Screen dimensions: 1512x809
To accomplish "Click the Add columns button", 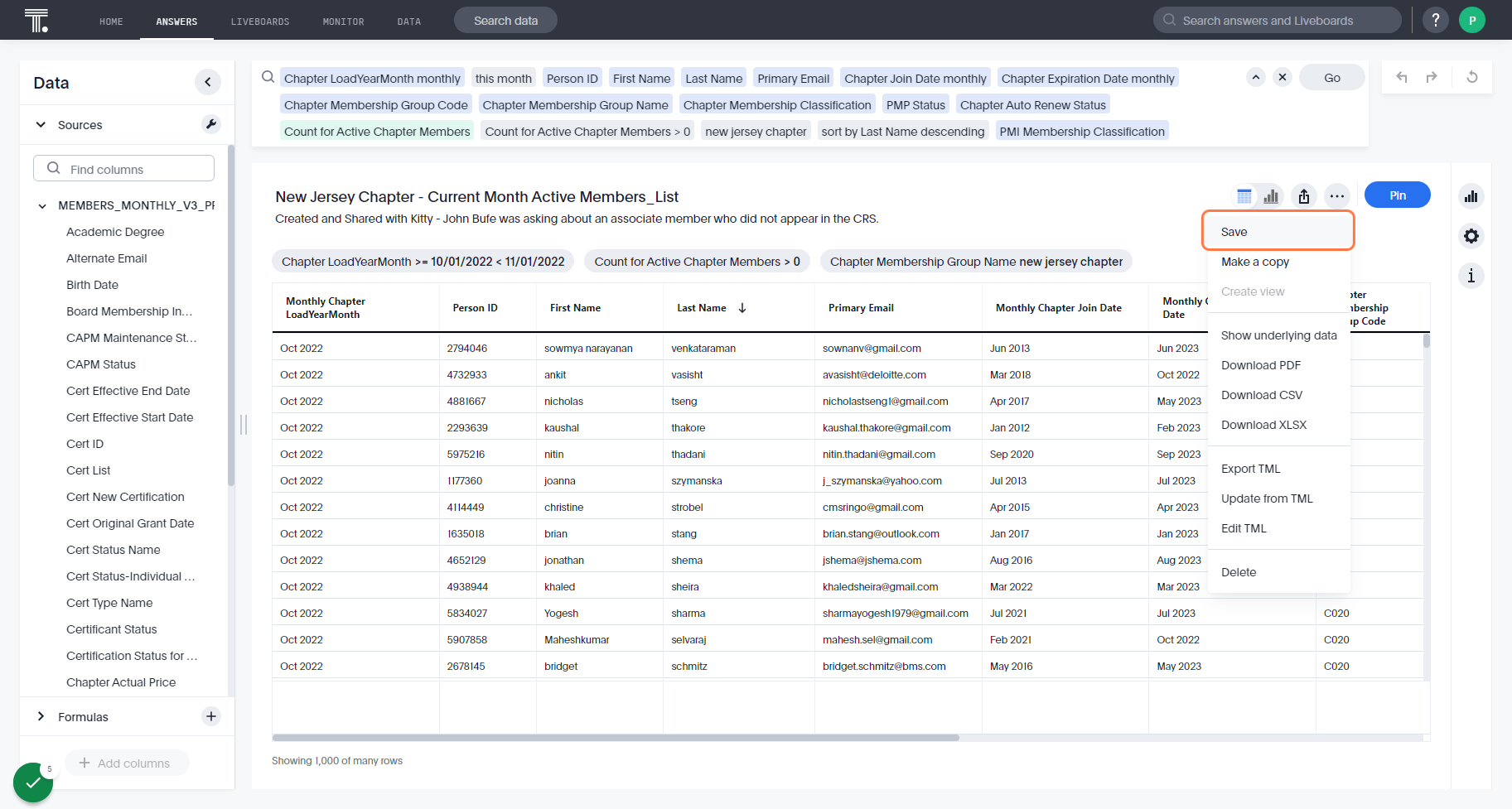I will [x=127, y=763].
